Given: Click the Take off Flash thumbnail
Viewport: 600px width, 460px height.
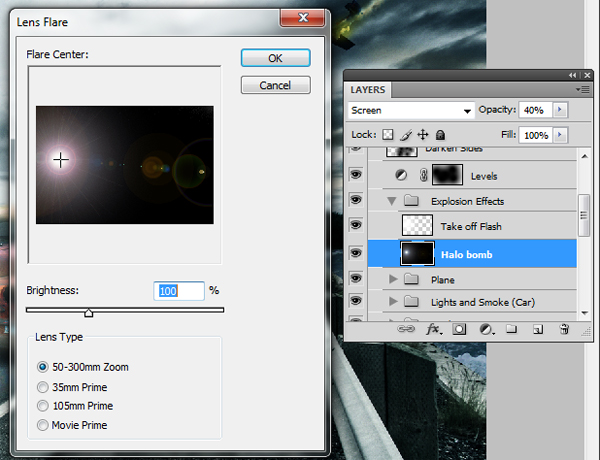Looking at the screenshot, I should click(x=417, y=225).
